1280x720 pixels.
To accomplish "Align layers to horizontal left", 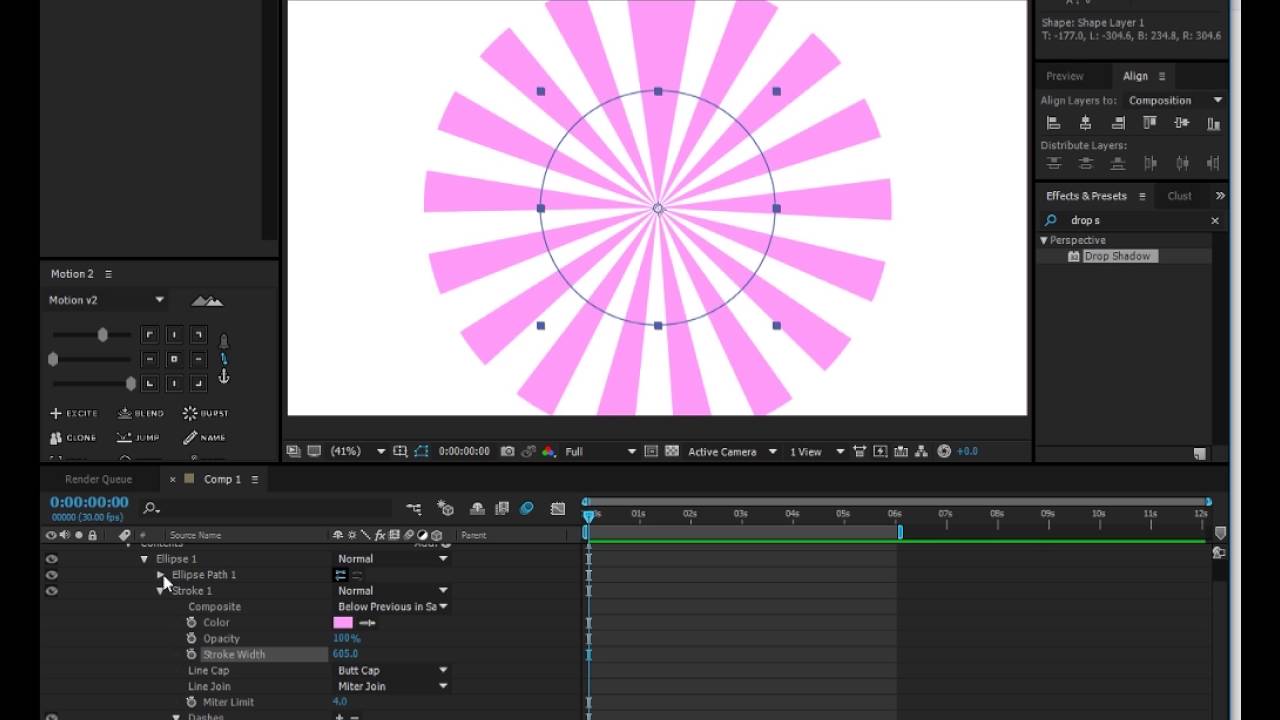I will (x=1053, y=123).
